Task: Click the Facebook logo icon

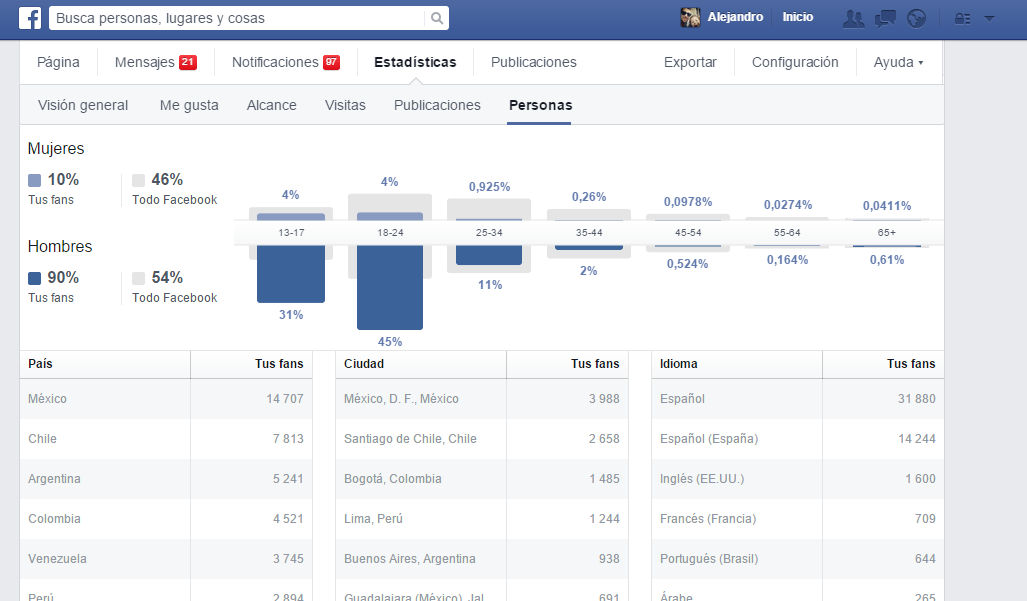Action: click(x=29, y=18)
